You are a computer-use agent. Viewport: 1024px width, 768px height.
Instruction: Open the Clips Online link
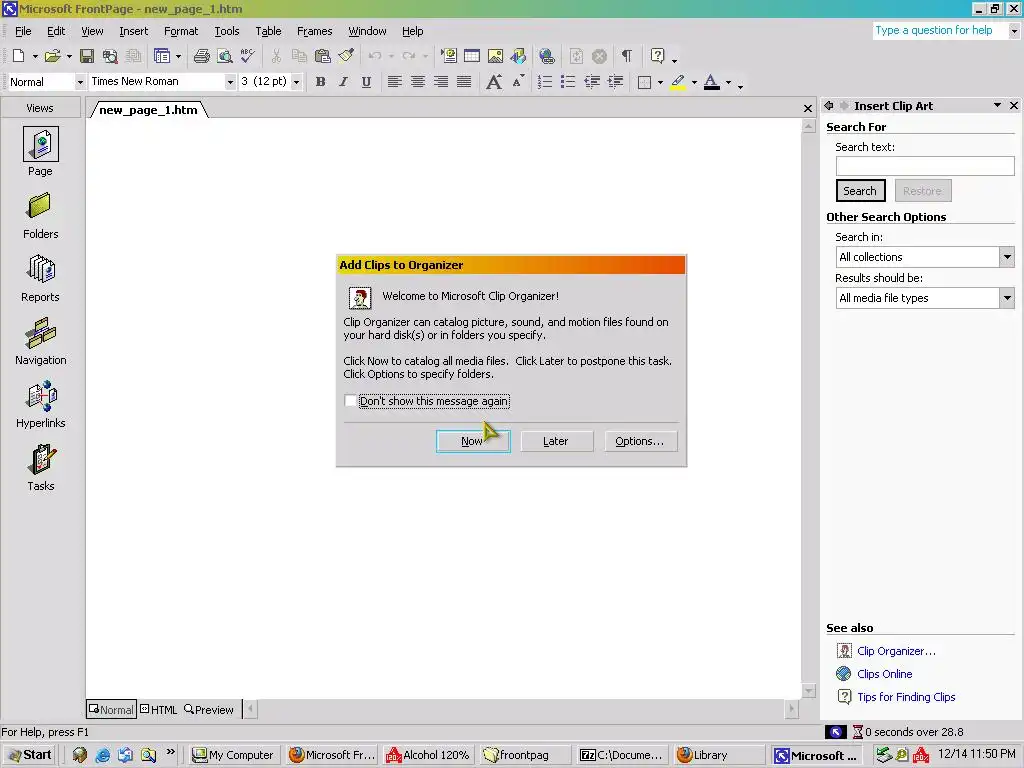tap(884, 674)
